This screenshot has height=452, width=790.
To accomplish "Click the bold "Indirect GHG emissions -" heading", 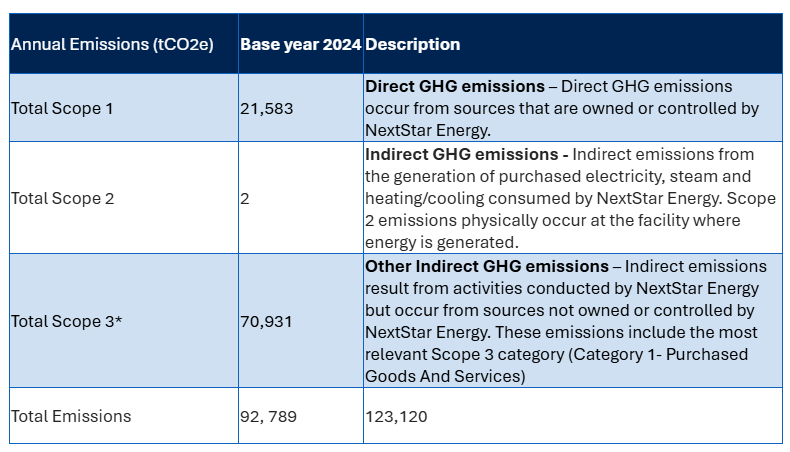I will 467,155.
